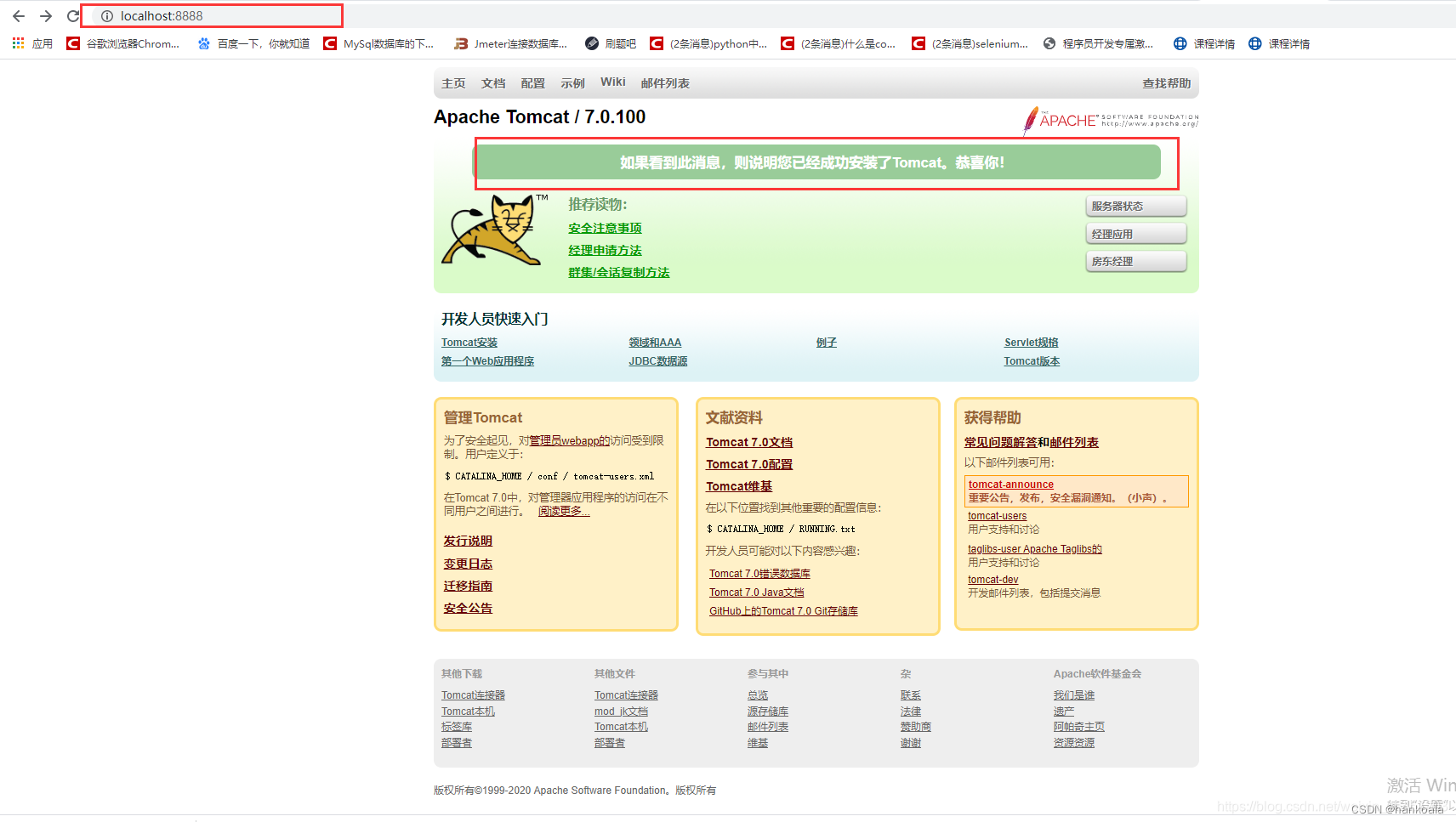Screen dimensions: 1456x822
Task: Open the 我们是谁 footer link
Action: point(1074,694)
